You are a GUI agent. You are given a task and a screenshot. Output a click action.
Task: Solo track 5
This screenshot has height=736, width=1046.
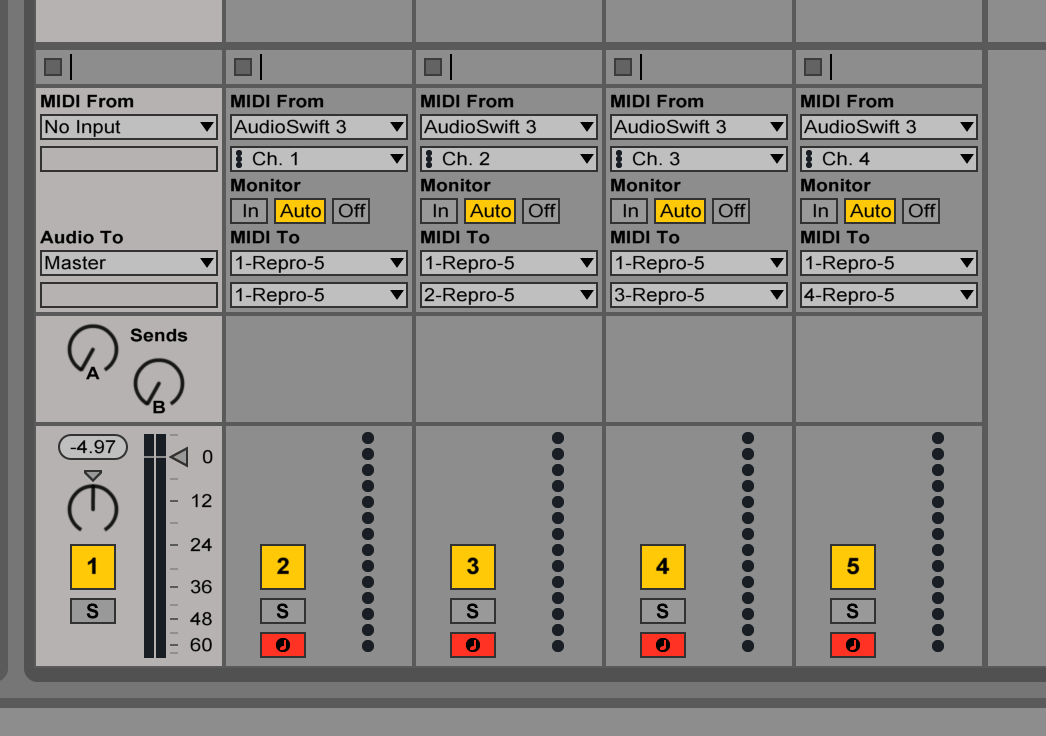853,611
